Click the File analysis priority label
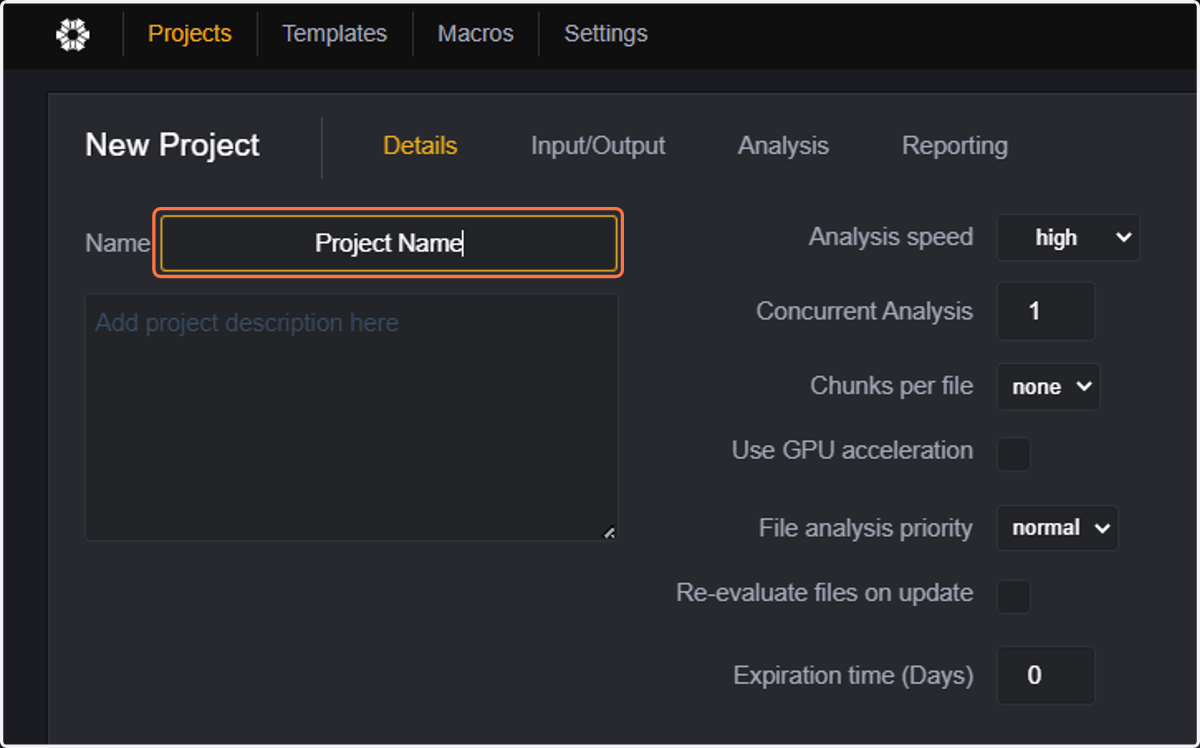This screenshot has width=1200, height=748. (x=865, y=528)
